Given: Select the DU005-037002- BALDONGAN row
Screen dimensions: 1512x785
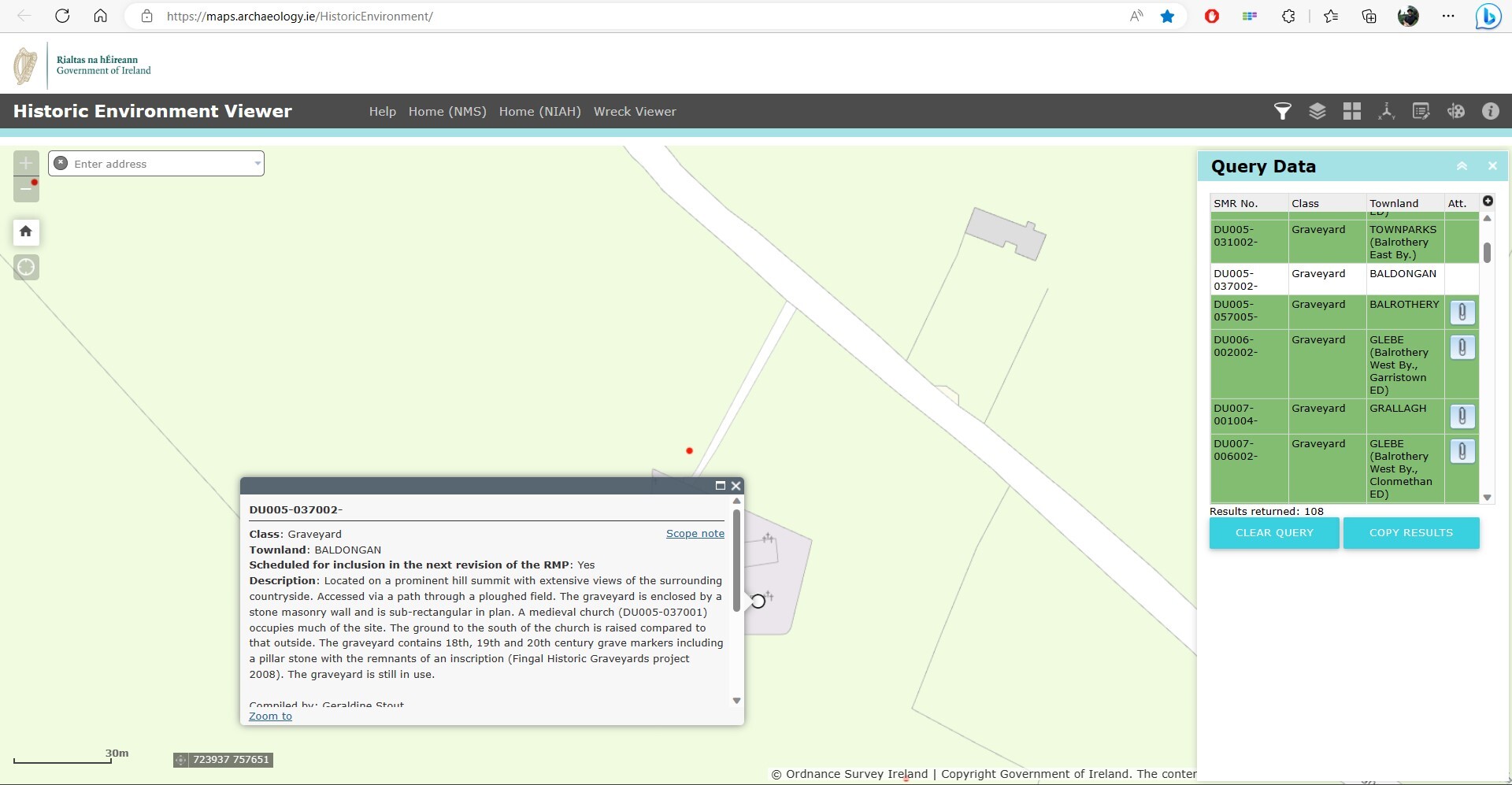Looking at the screenshot, I should [x=1344, y=280].
